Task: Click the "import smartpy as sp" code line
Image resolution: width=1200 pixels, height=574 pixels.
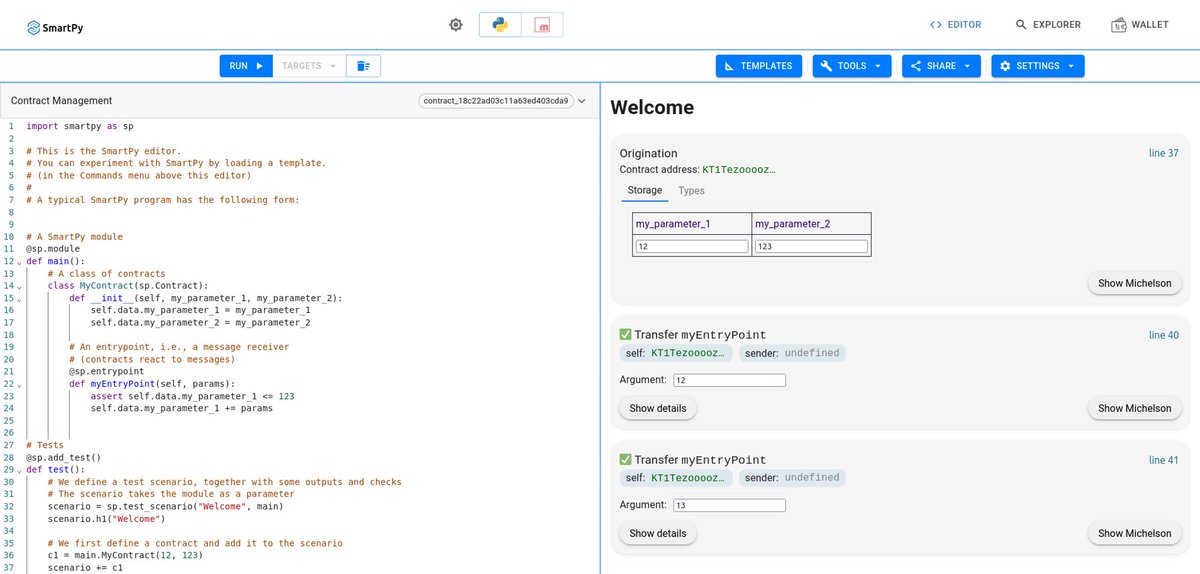Action: pyautogui.click(x=80, y=127)
